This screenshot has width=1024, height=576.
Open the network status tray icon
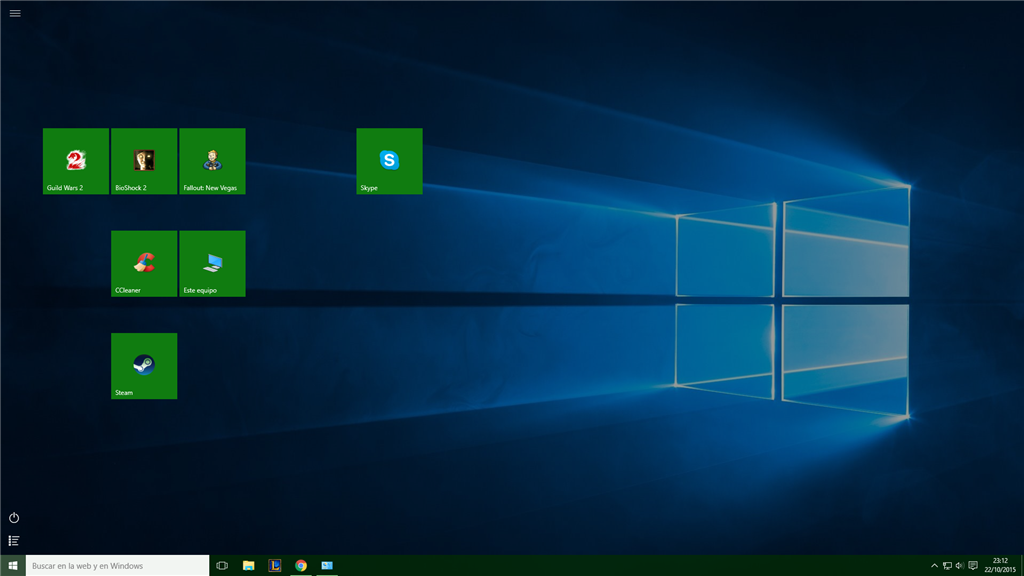947,566
